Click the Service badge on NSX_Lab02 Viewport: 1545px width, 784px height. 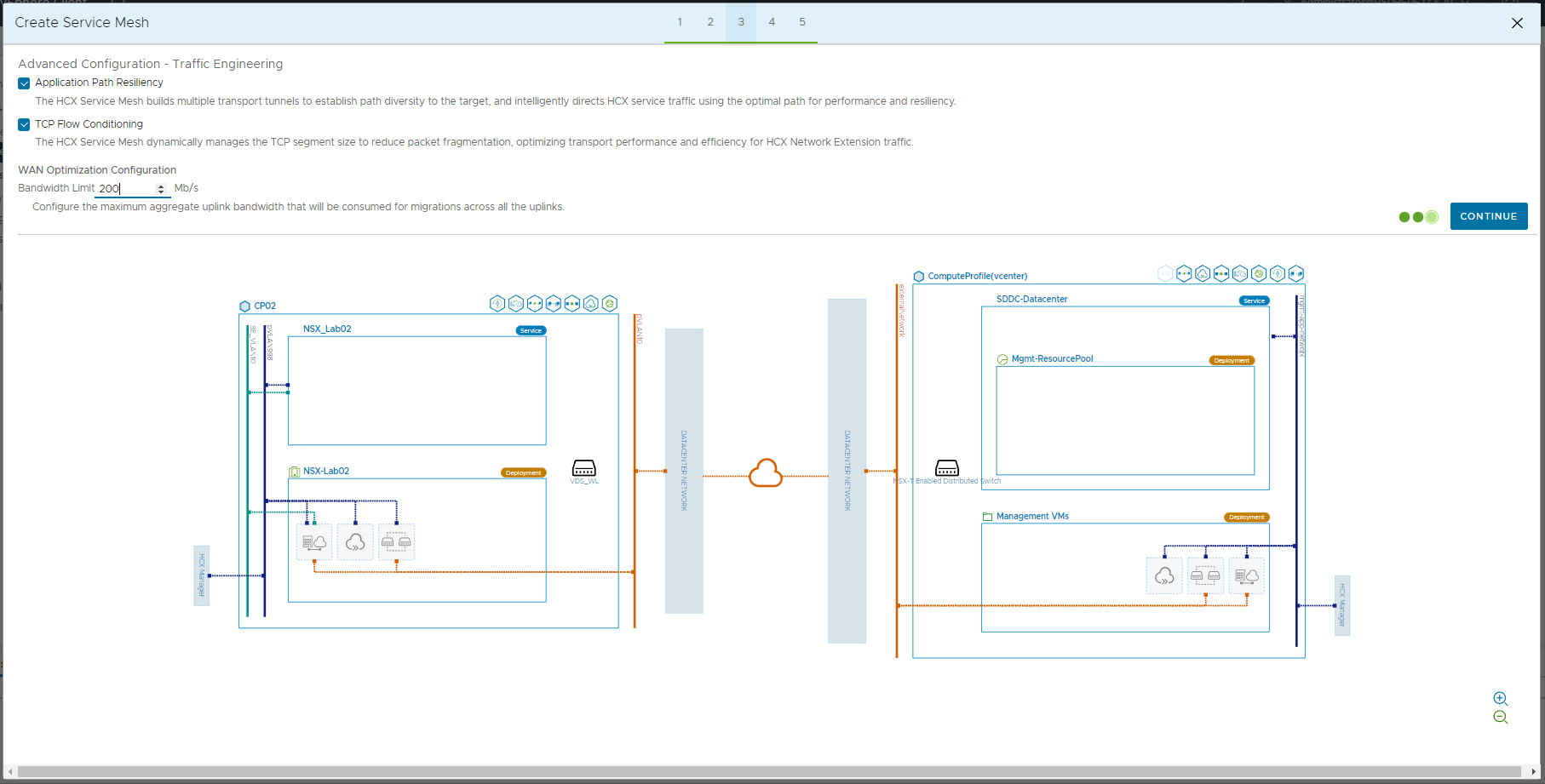531,330
